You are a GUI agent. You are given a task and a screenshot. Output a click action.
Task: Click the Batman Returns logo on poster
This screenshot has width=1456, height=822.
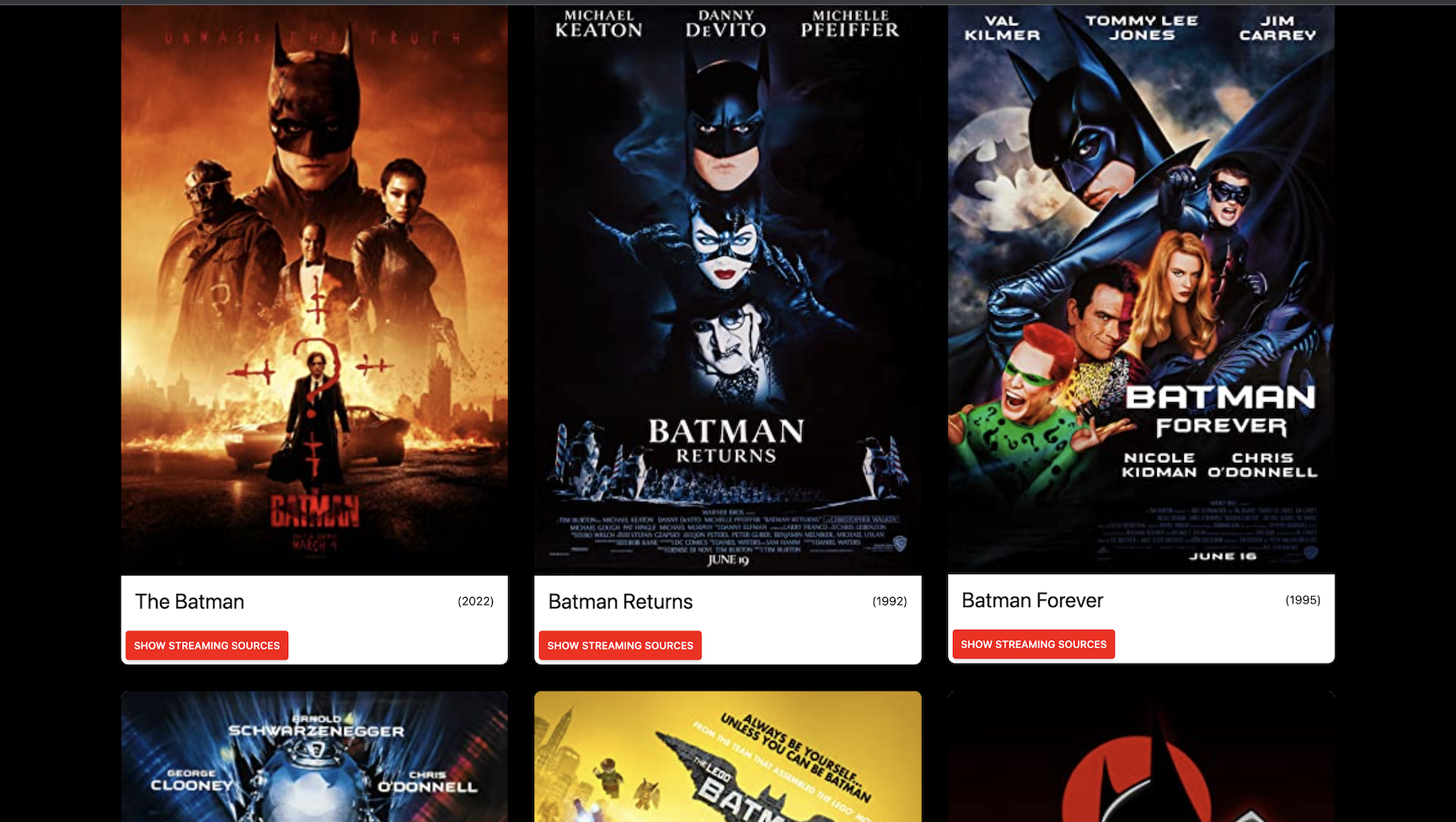click(x=726, y=441)
